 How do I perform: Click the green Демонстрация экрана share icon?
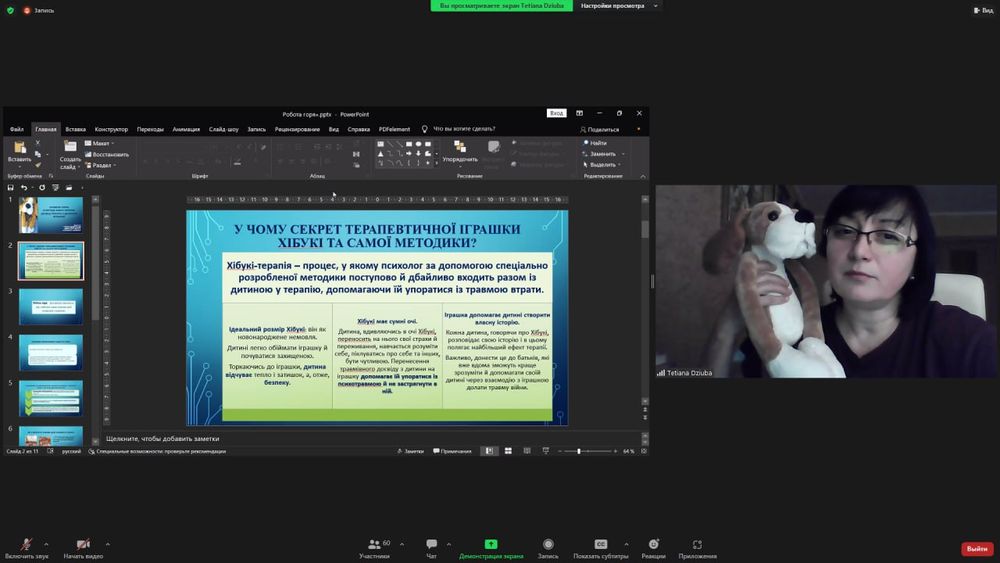(x=491, y=544)
